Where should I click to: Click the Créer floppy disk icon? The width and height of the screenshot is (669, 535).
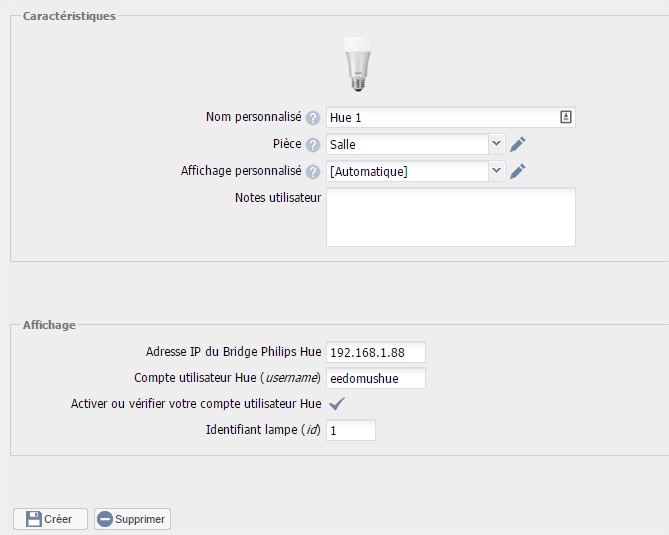[33, 519]
